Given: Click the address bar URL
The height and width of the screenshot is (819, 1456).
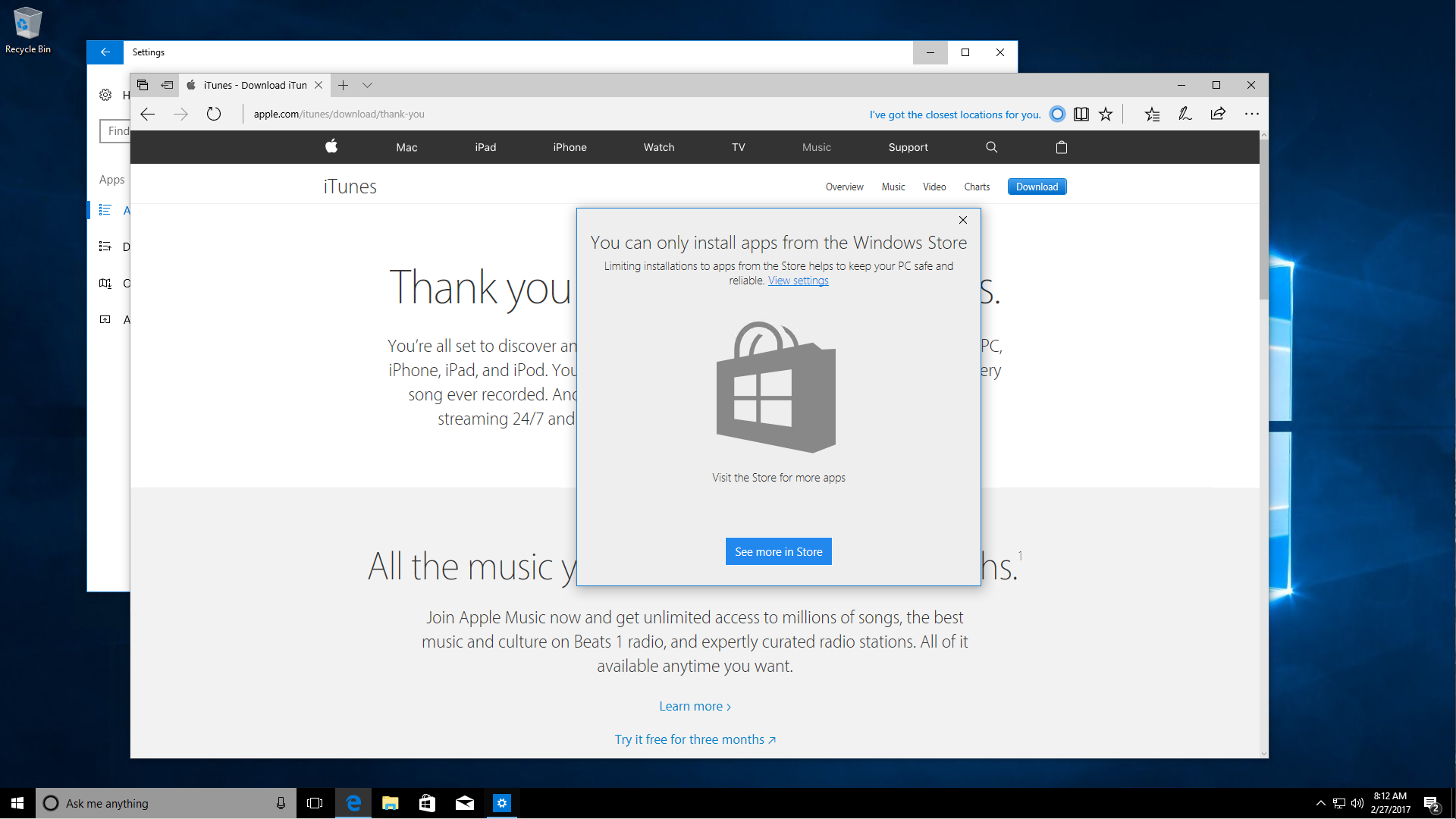Looking at the screenshot, I should (x=339, y=114).
